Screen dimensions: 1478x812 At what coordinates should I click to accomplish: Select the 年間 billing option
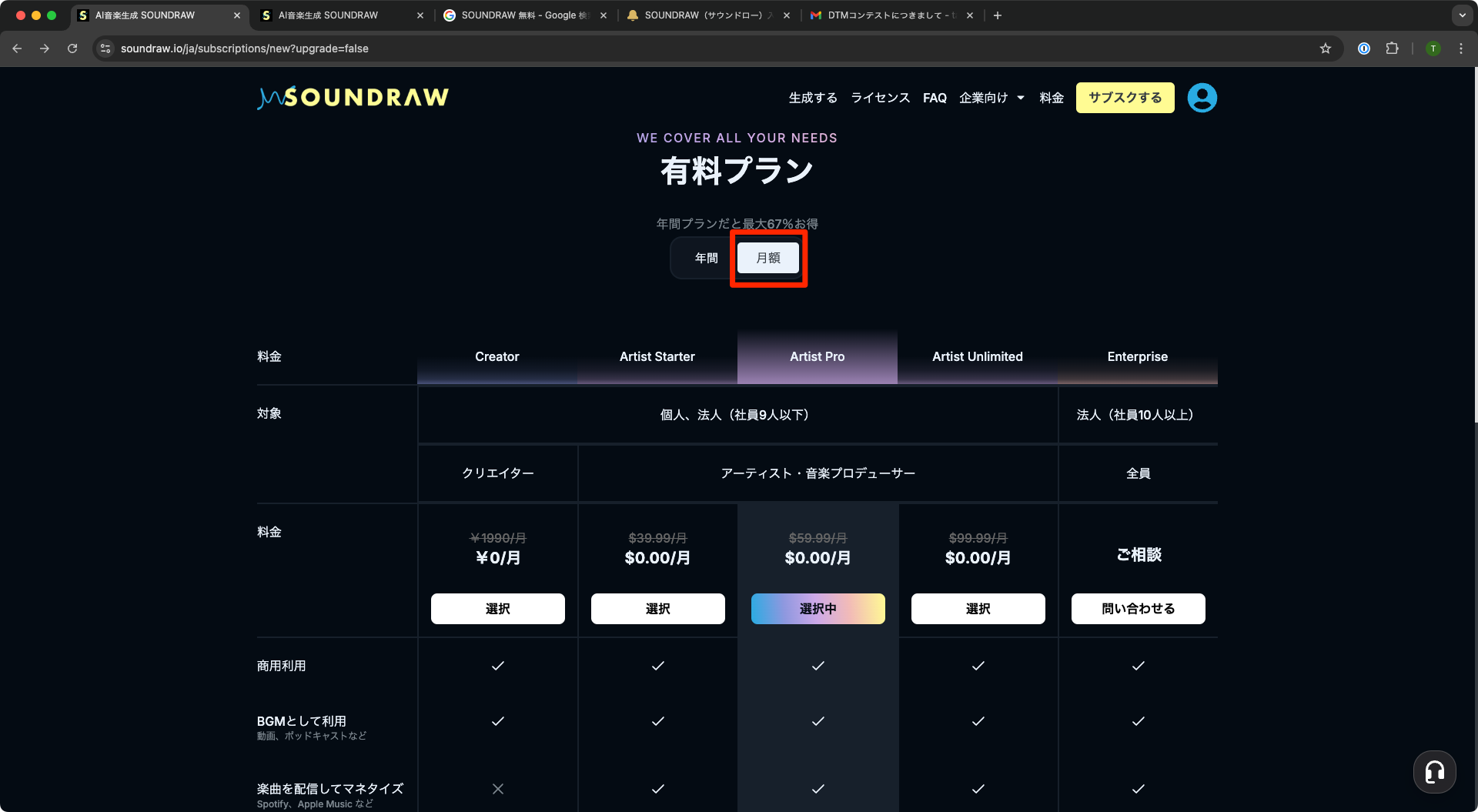706,258
